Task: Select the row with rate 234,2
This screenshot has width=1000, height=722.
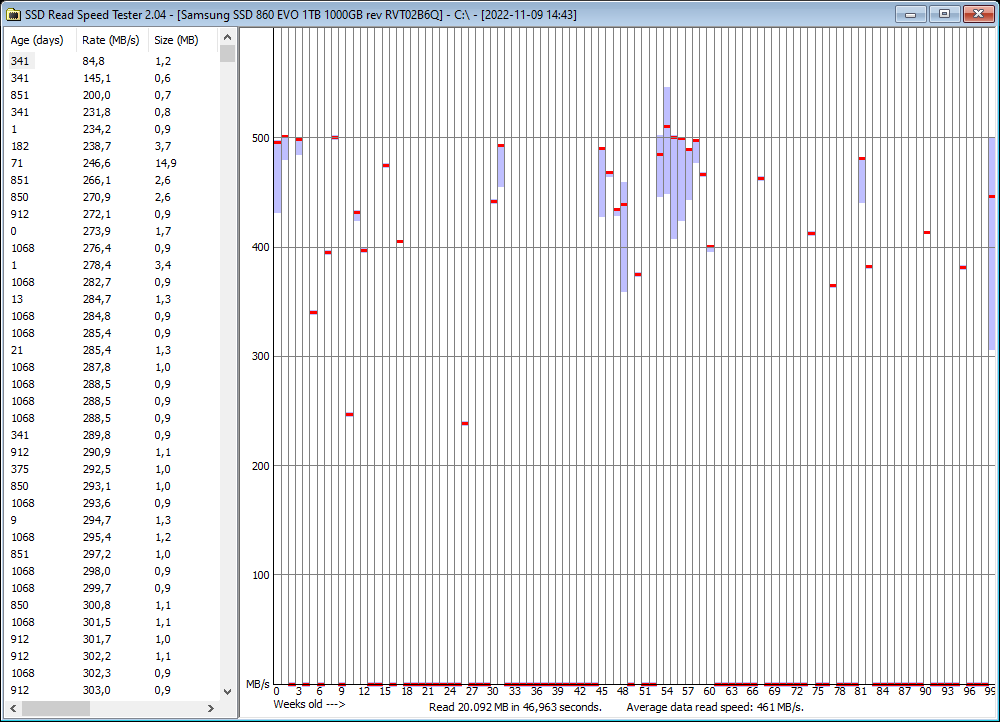Action: pyautogui.click(x=112, y=129)
